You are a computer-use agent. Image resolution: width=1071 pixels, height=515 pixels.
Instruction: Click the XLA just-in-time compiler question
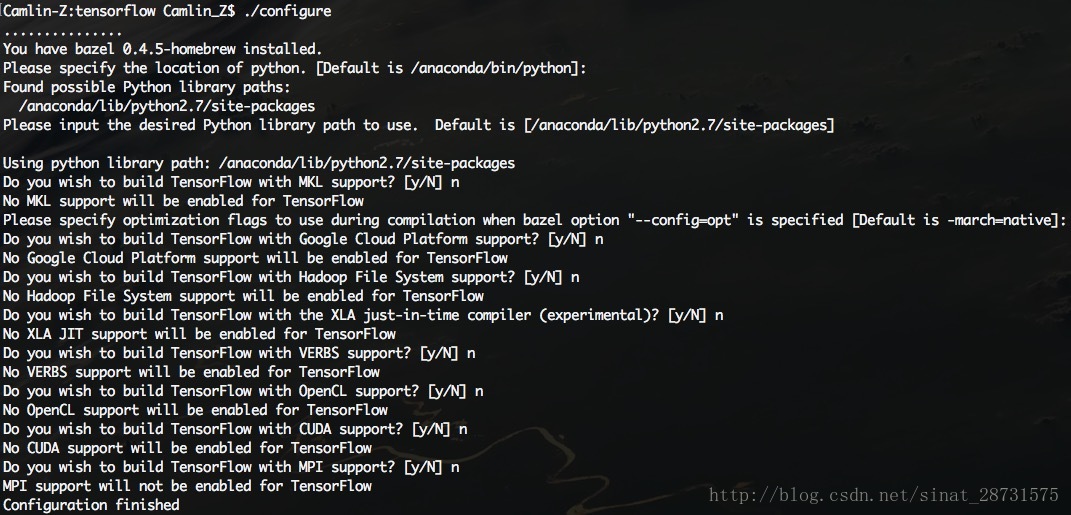(363, 316)
